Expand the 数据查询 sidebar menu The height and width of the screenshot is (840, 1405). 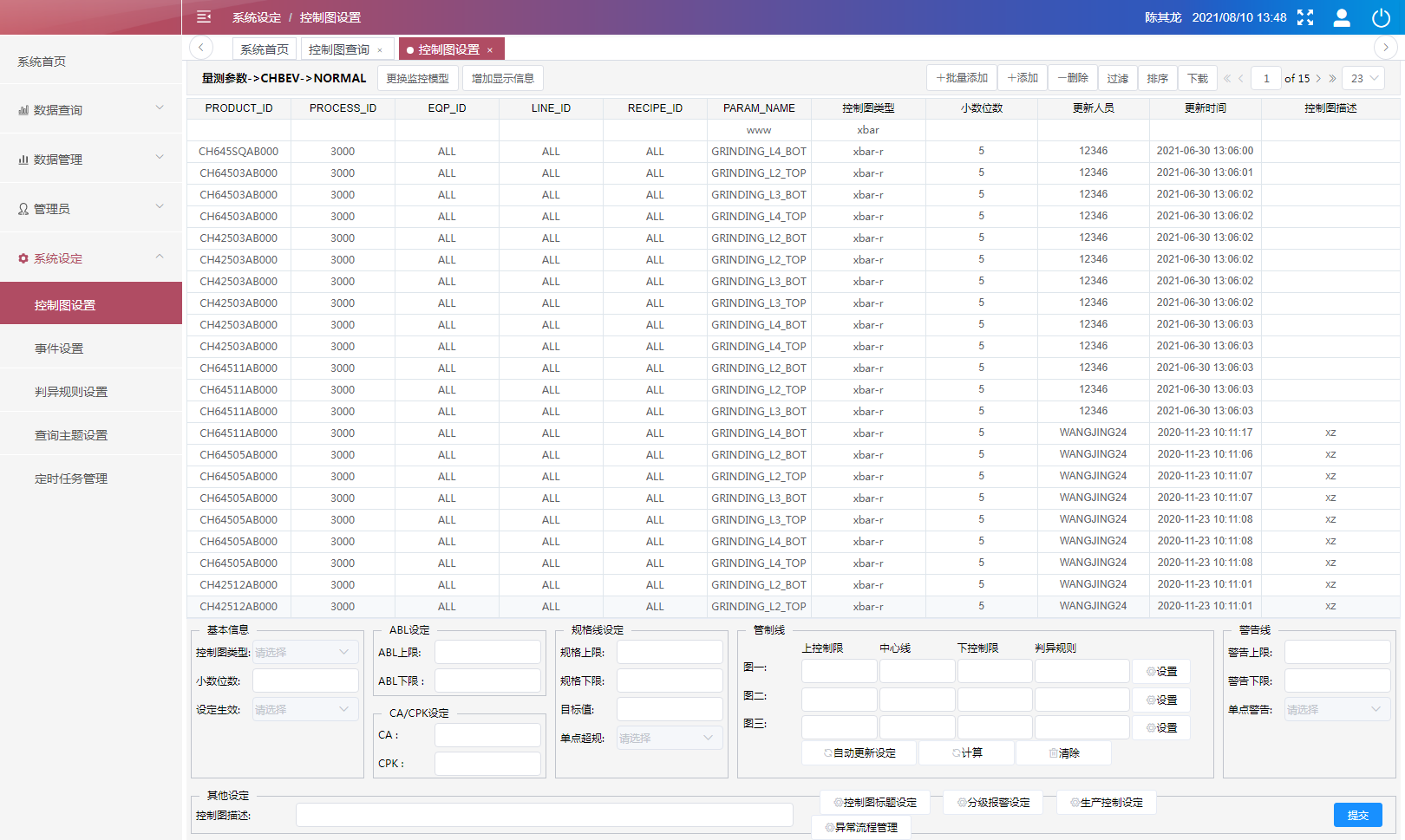click(91, 110)
